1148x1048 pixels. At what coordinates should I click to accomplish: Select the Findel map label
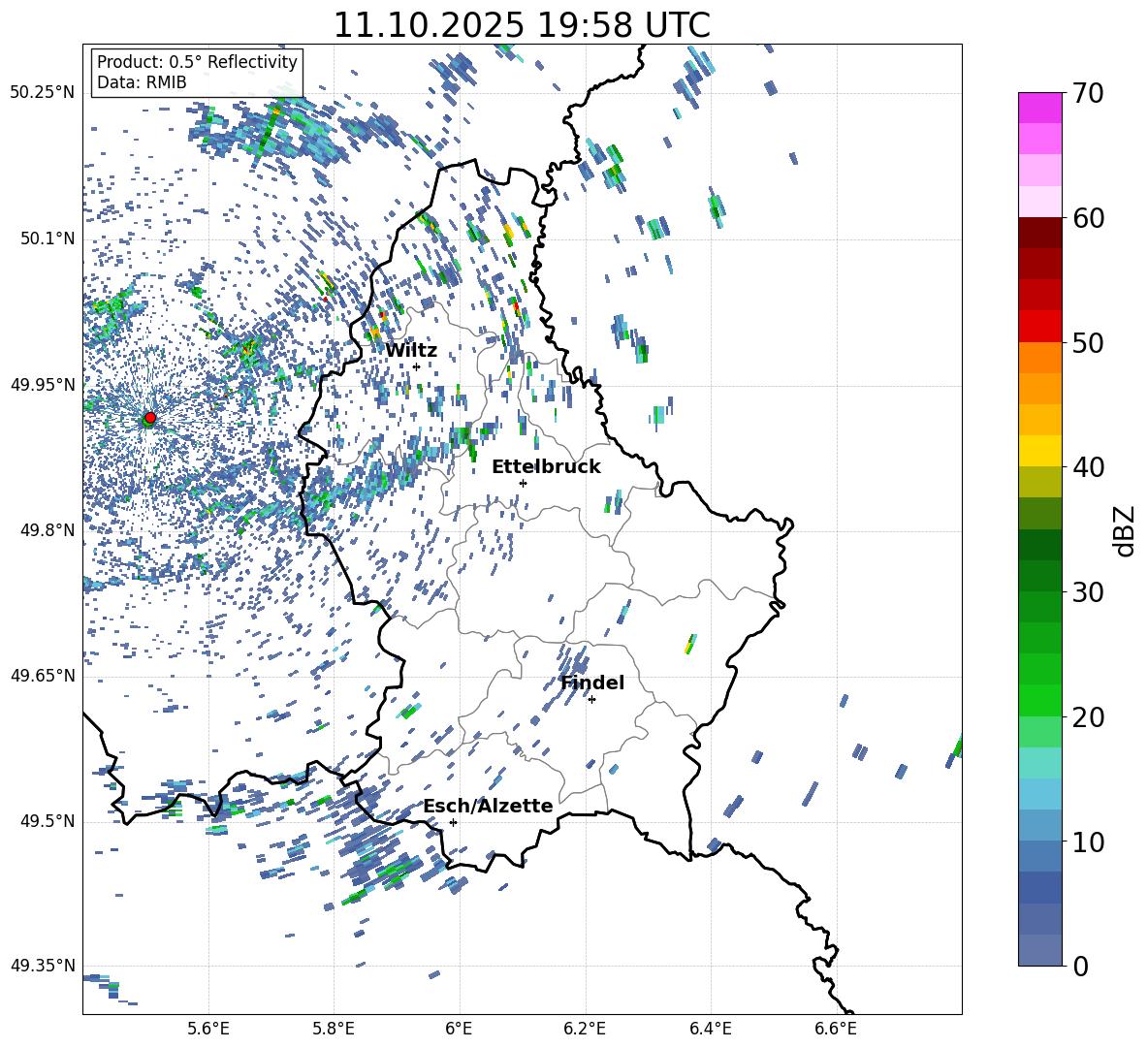tap(591, 683)
